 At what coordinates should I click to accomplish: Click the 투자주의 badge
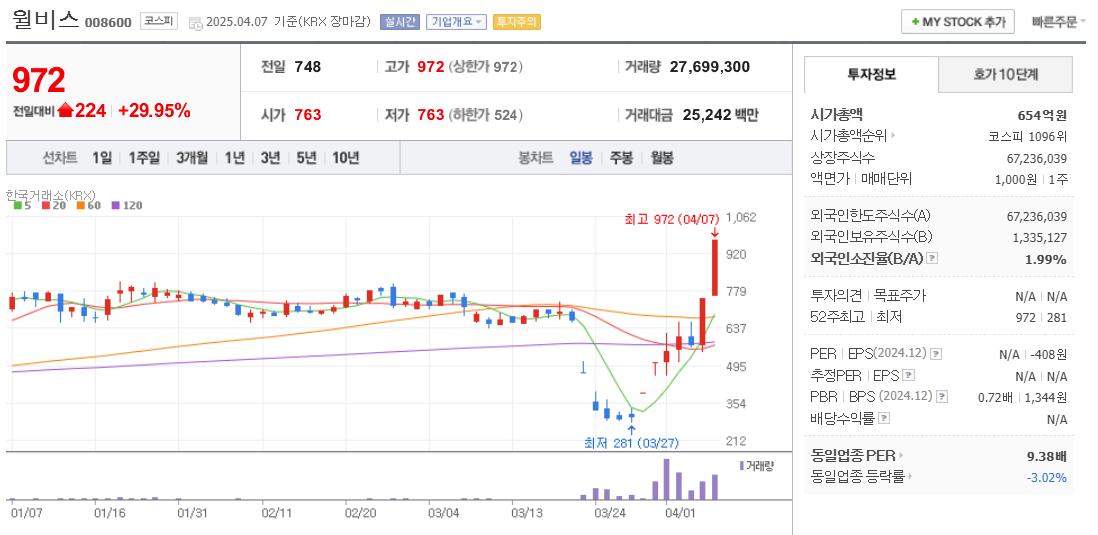(516, 22)
